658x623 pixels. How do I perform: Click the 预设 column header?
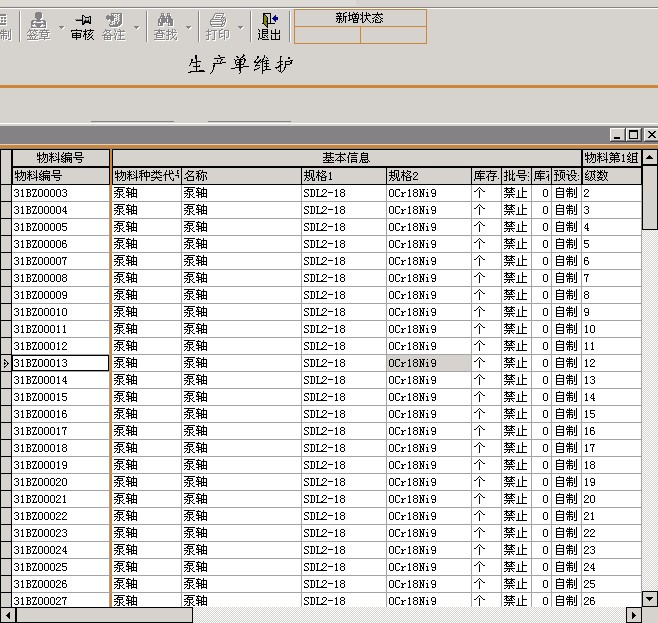tap(566, 175)
